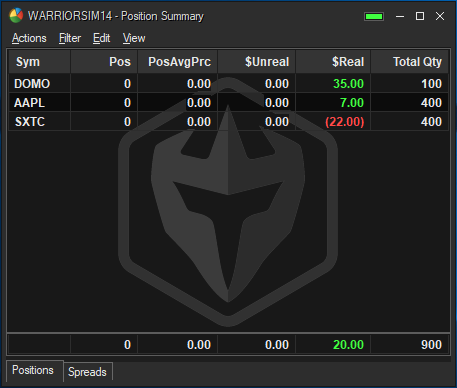Select the DOMO symbol row
The height and width of the screenshot is (388, 457).
[228, 84]
